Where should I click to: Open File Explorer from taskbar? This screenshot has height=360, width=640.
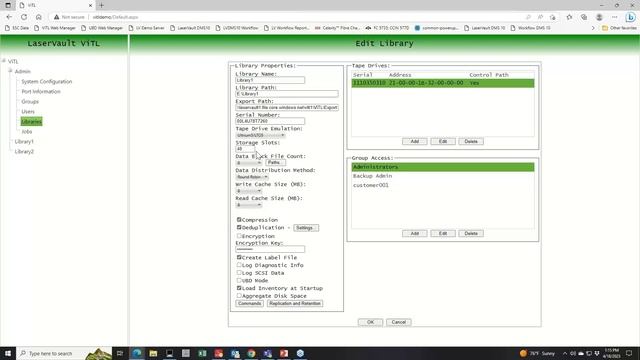[153, 353]
